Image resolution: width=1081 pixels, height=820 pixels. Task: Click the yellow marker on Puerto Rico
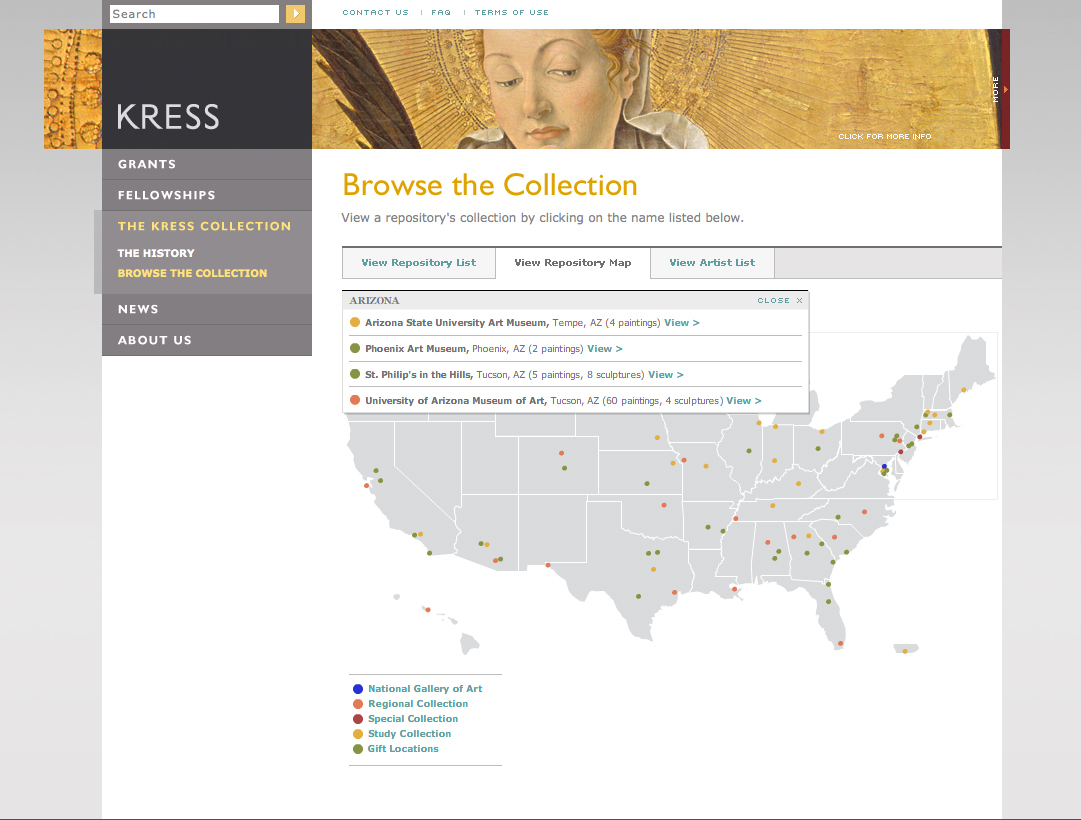905,651
